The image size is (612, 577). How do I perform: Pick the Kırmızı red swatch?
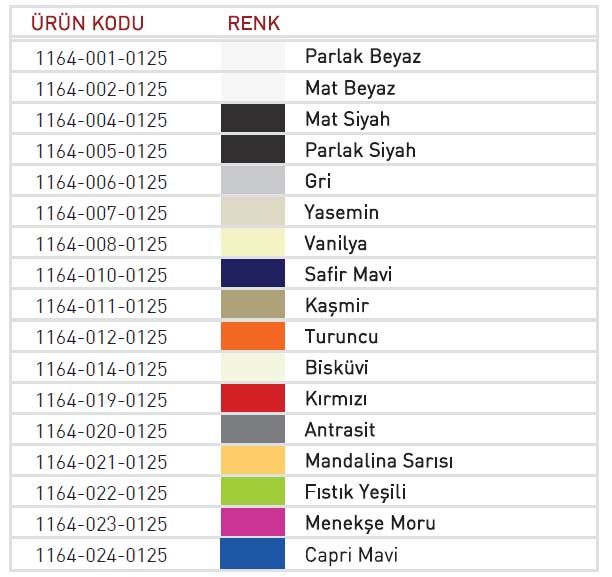click(x=253, y=399)
